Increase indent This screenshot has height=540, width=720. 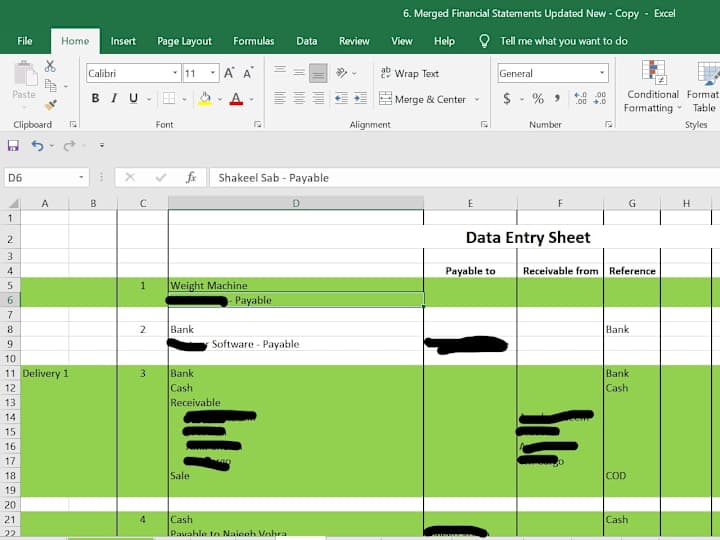(360, 98)
